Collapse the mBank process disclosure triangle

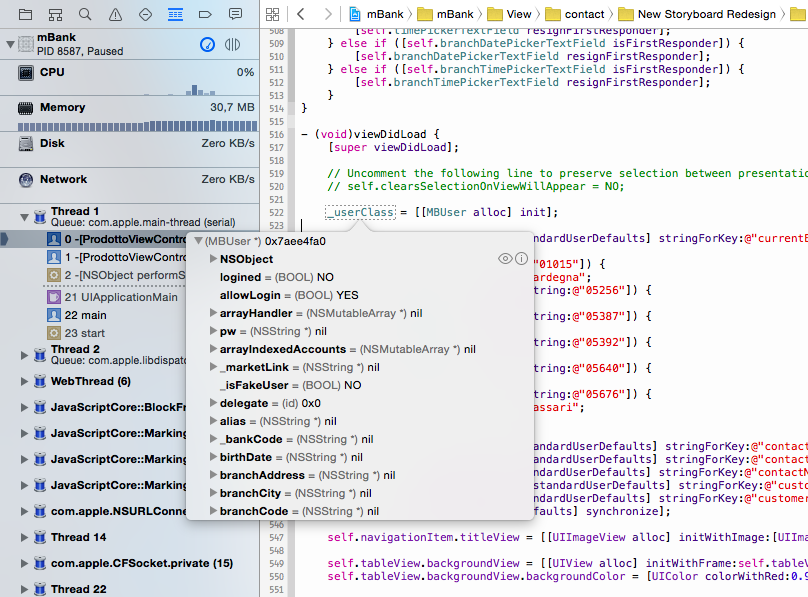tap(10, 45)
